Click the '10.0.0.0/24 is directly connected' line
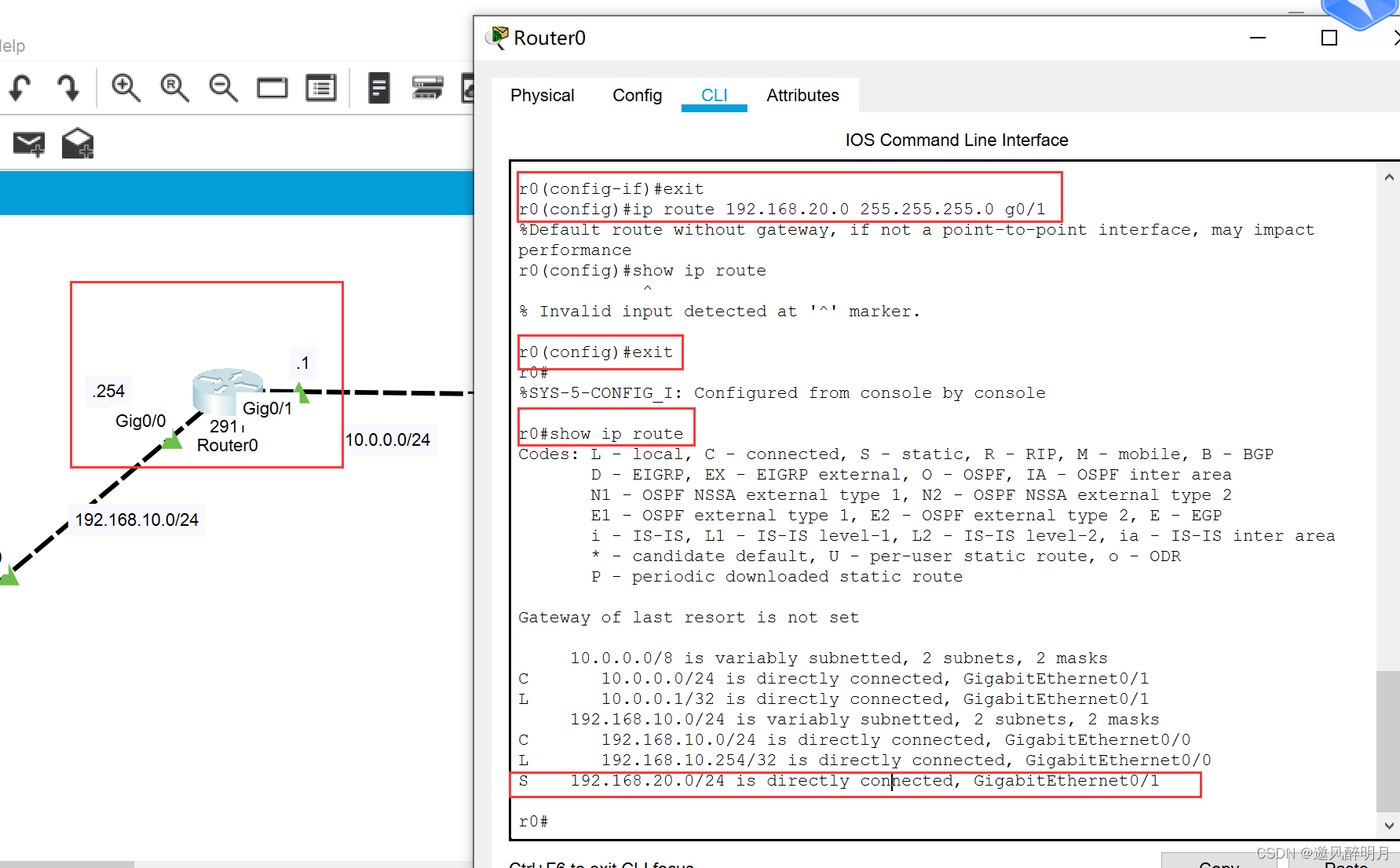This screenshot has height=868, width=1400. tap(833, 678)
